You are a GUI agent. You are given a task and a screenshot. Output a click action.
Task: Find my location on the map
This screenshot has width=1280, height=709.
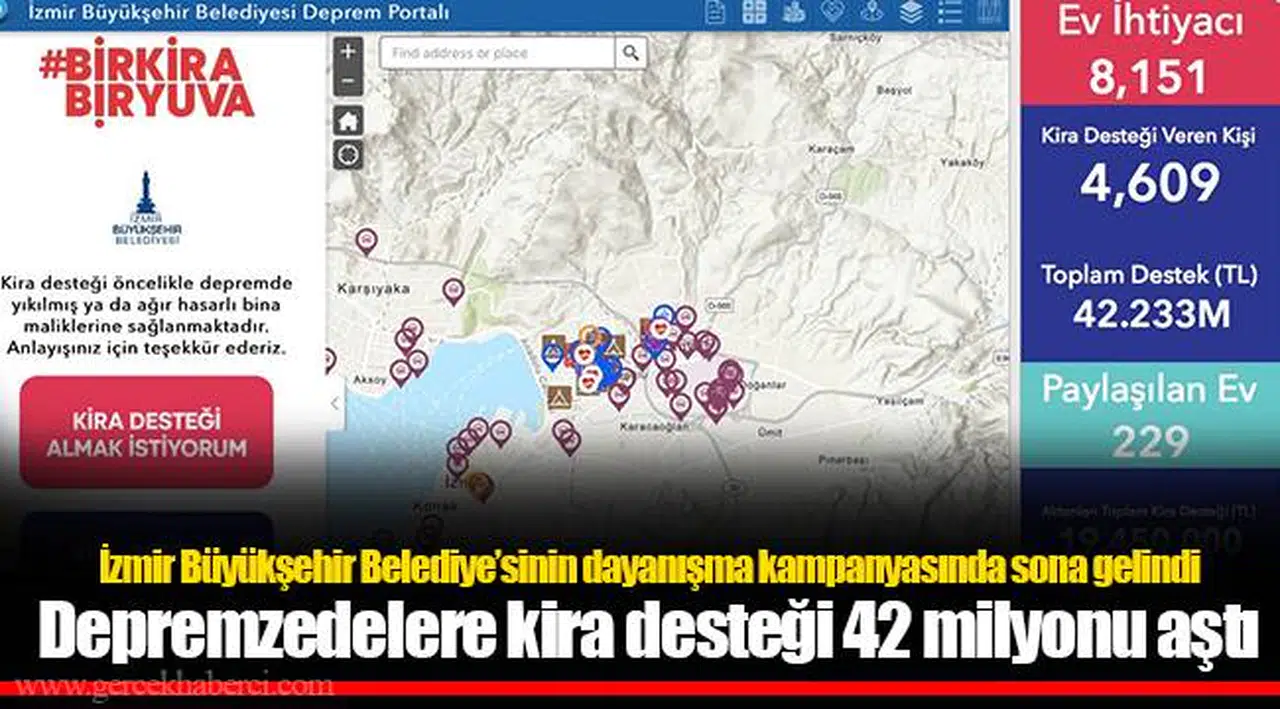point(348,155)
